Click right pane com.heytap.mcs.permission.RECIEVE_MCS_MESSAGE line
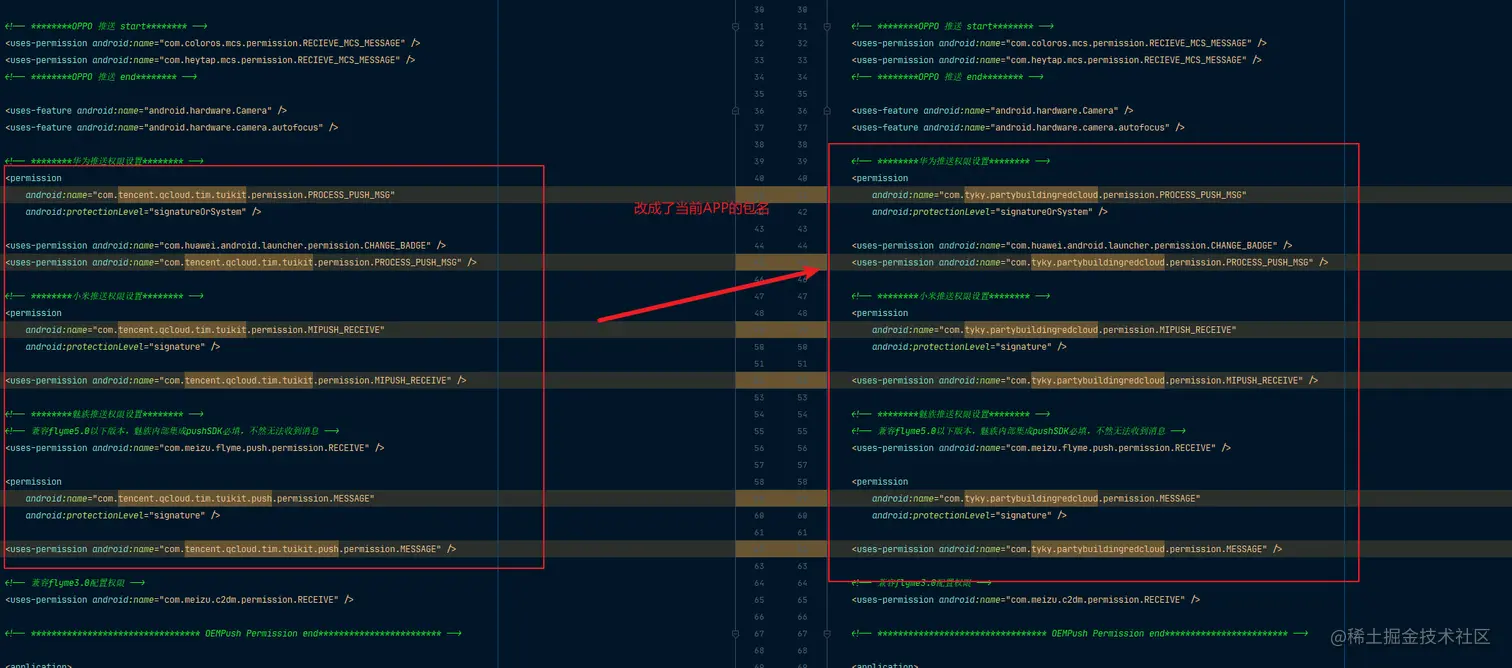The width and height of the screenshot is (1512, 668). (1056, 60)
